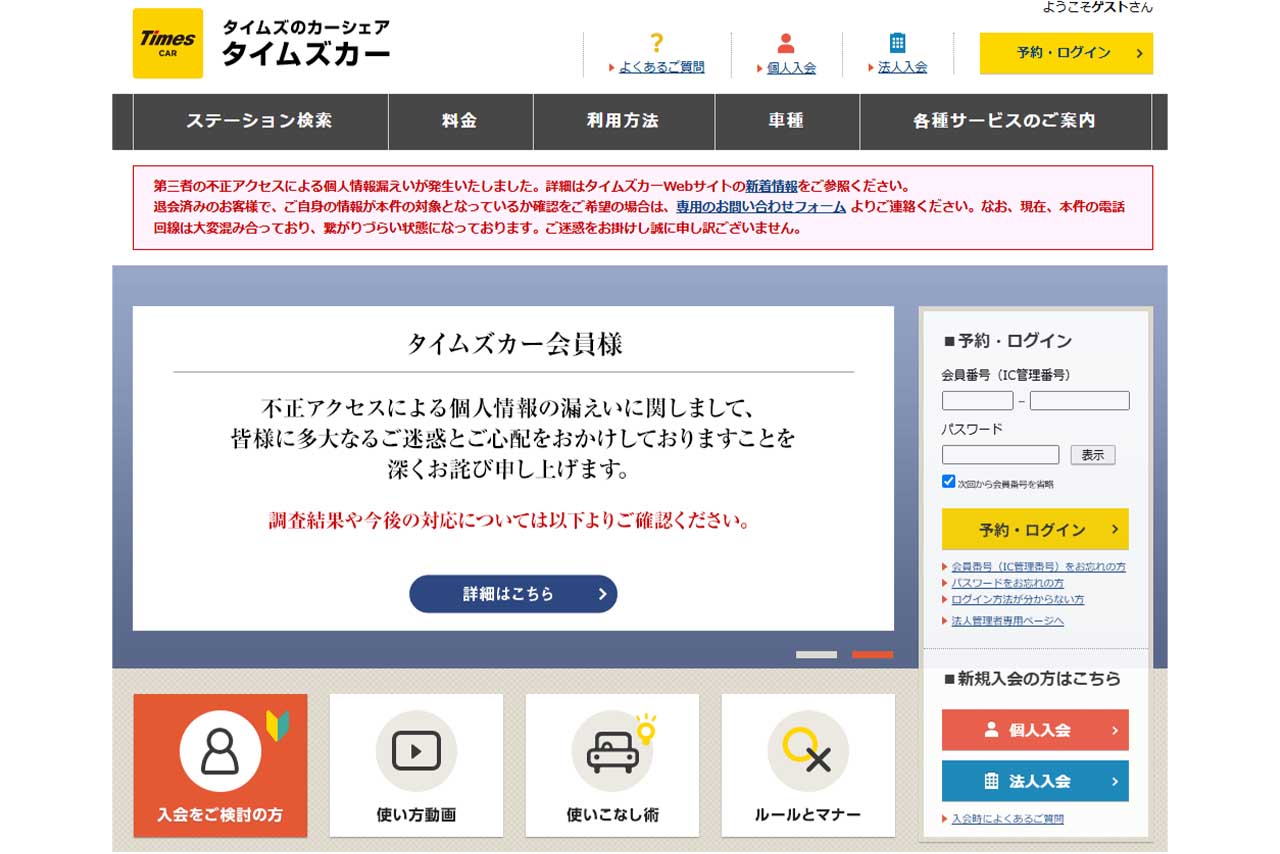The width and height of the screenshot is (1280, 854).
Task: Open よくあるご質問 link in header
Action: click(x=662, y=68)
